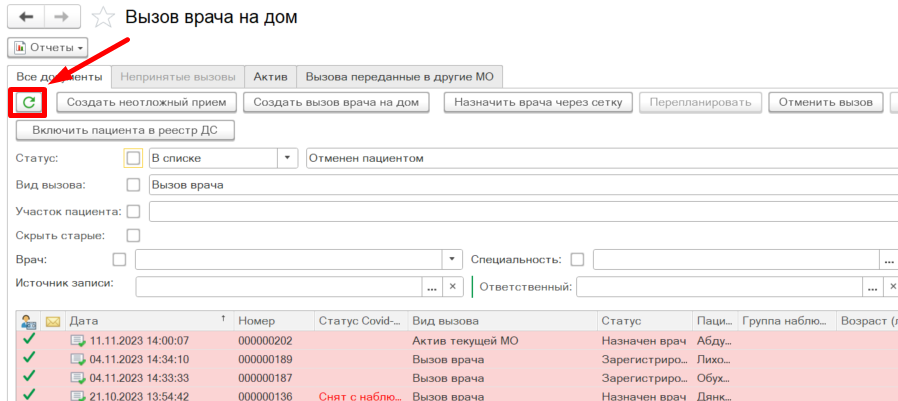Click the green refresh list icon
This screenshot has width=898, height=401.
pyautogui.click(x=29, y=102)
